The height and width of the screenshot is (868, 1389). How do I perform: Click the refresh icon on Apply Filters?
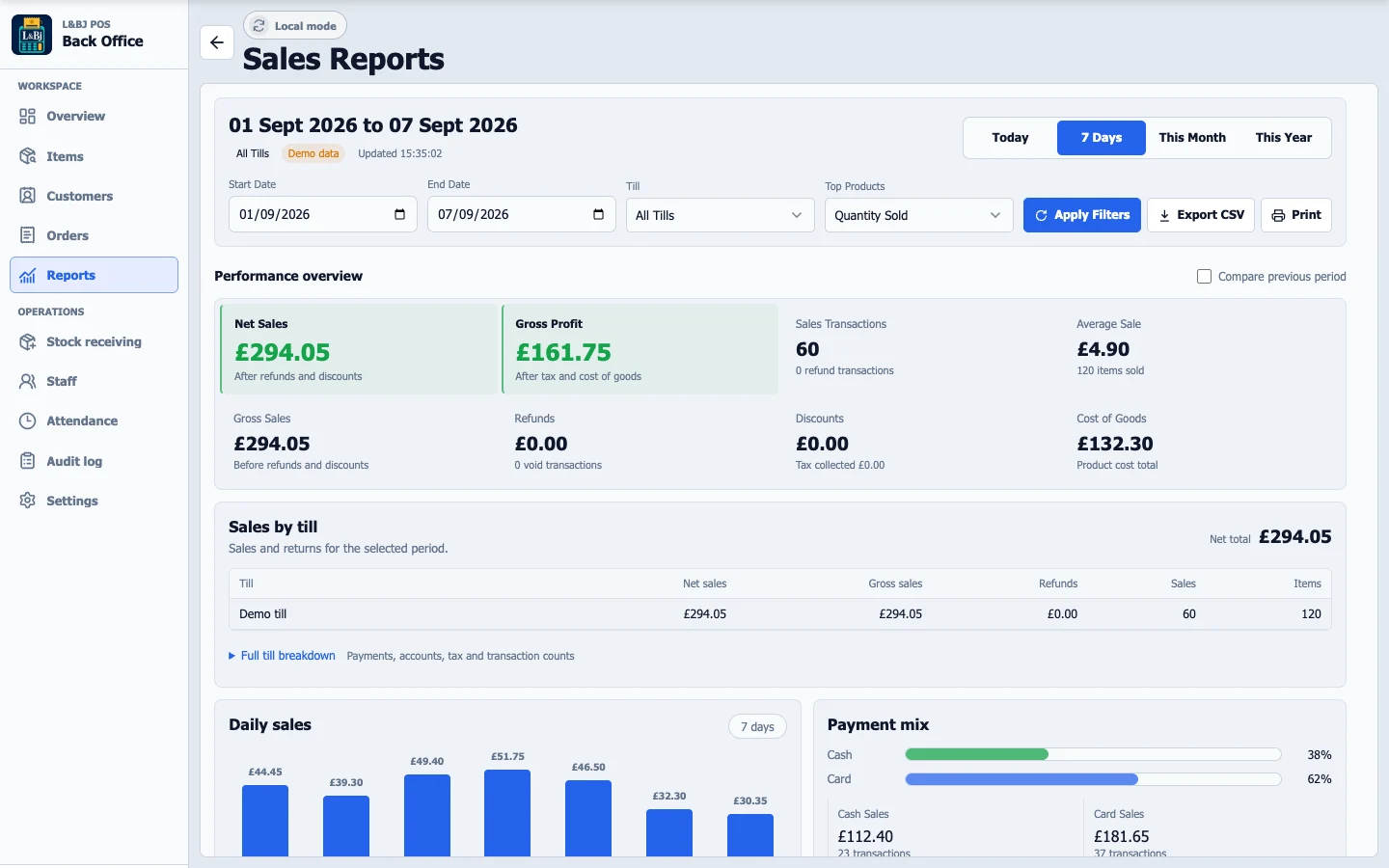coord(1041,215)
